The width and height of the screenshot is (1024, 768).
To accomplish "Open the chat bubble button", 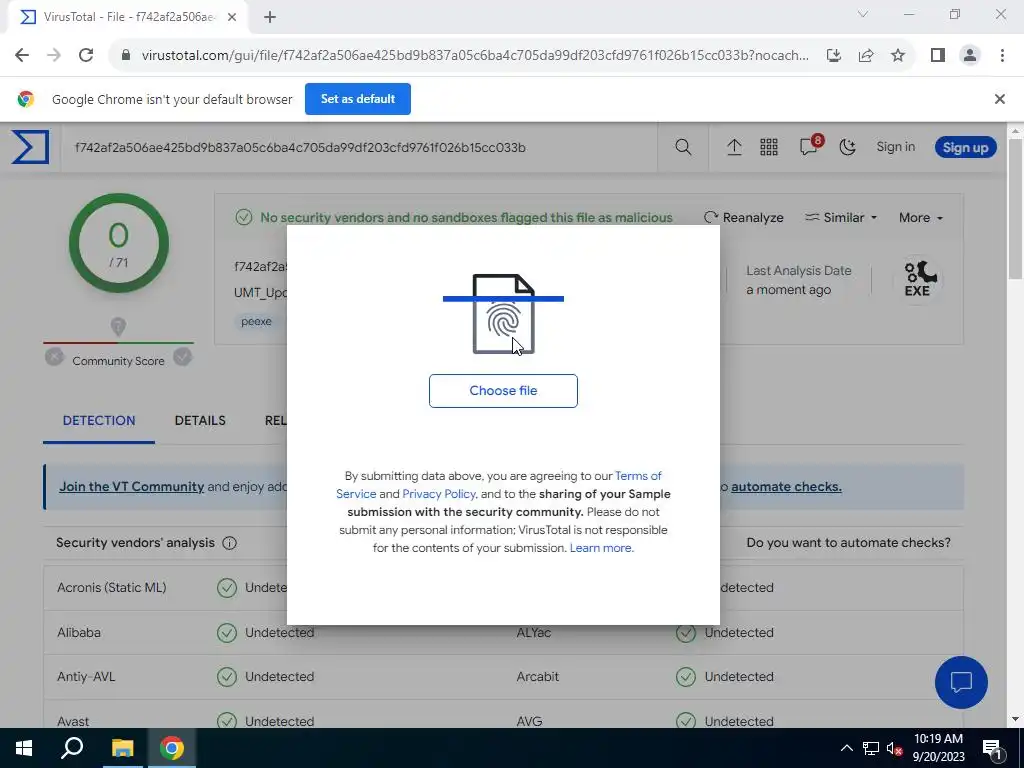I will [x=961, y=682].
